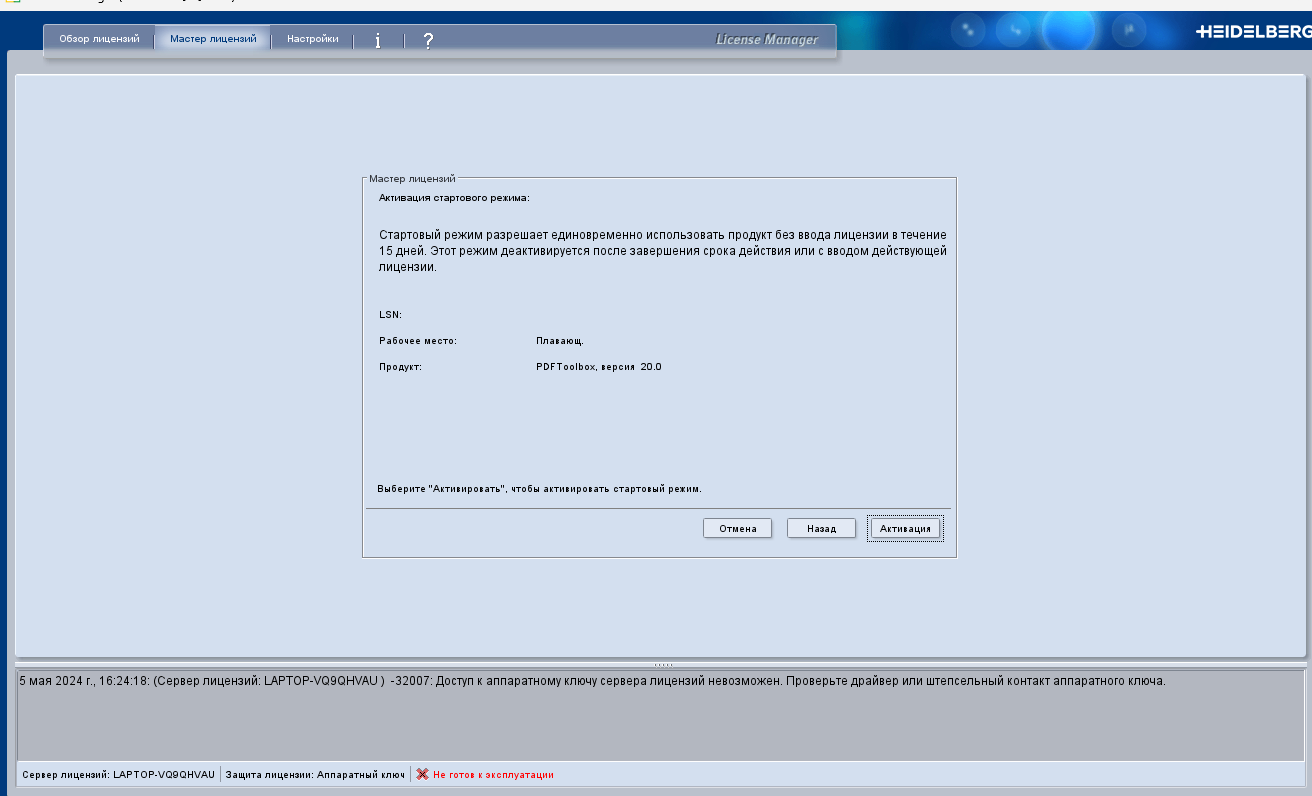This screenshot has height=796, width=1312.
Task: Click the red X status icon
Action: (422, 774)
